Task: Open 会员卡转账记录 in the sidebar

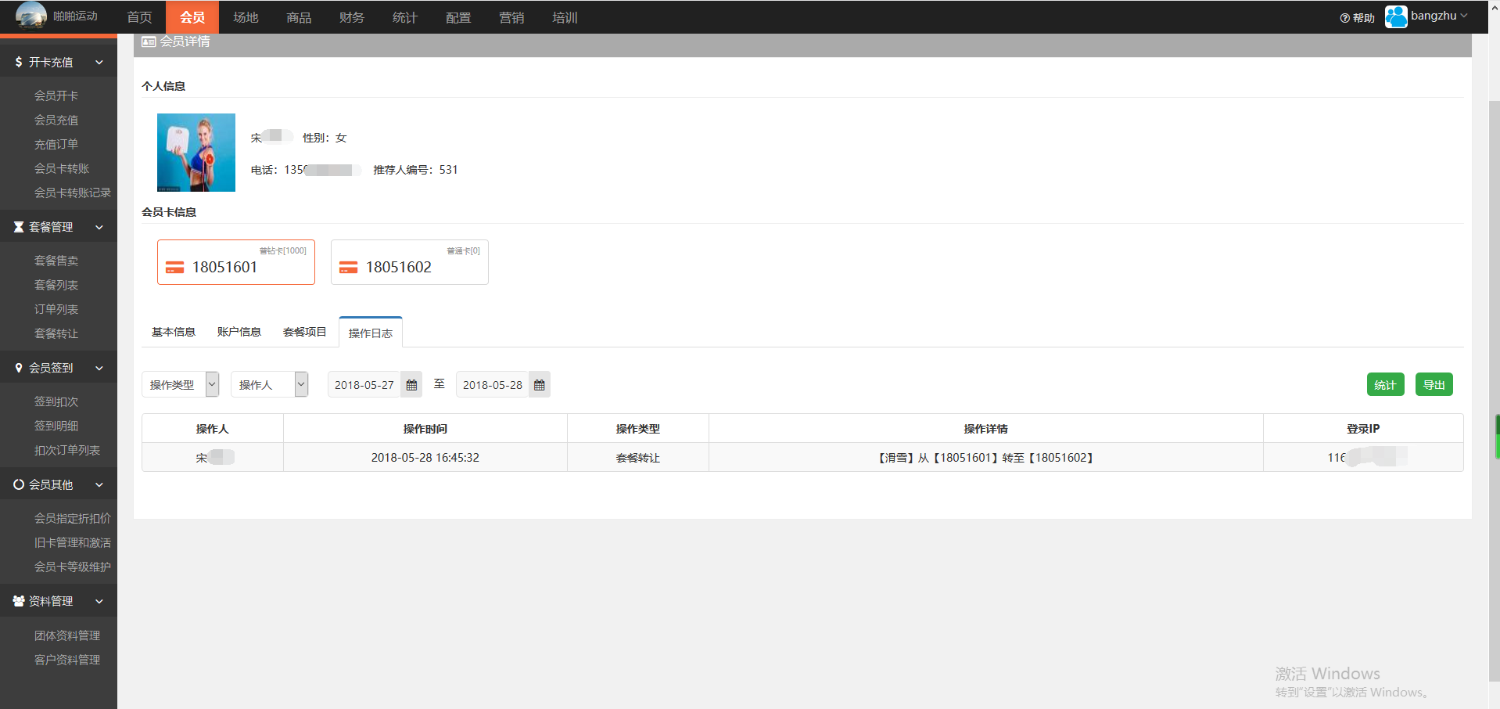Action: tap(73, 193)
